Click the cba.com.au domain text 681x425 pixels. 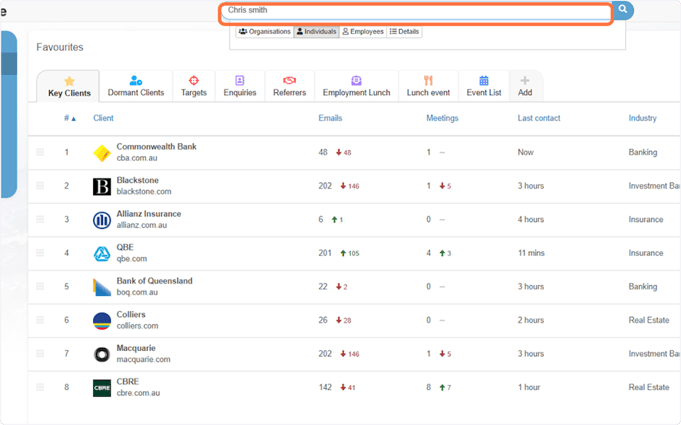point(137,158)
